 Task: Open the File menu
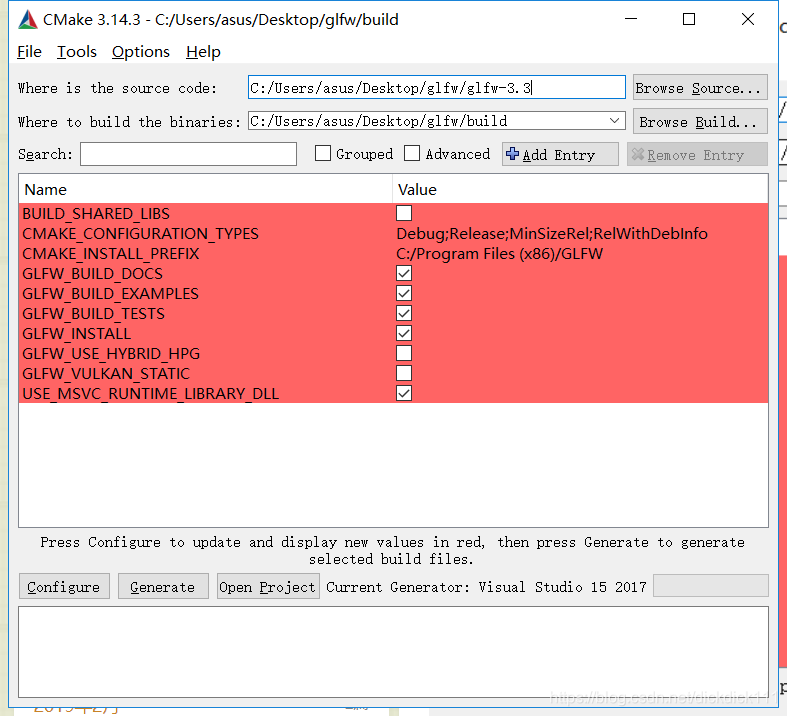tap(29, 52)
